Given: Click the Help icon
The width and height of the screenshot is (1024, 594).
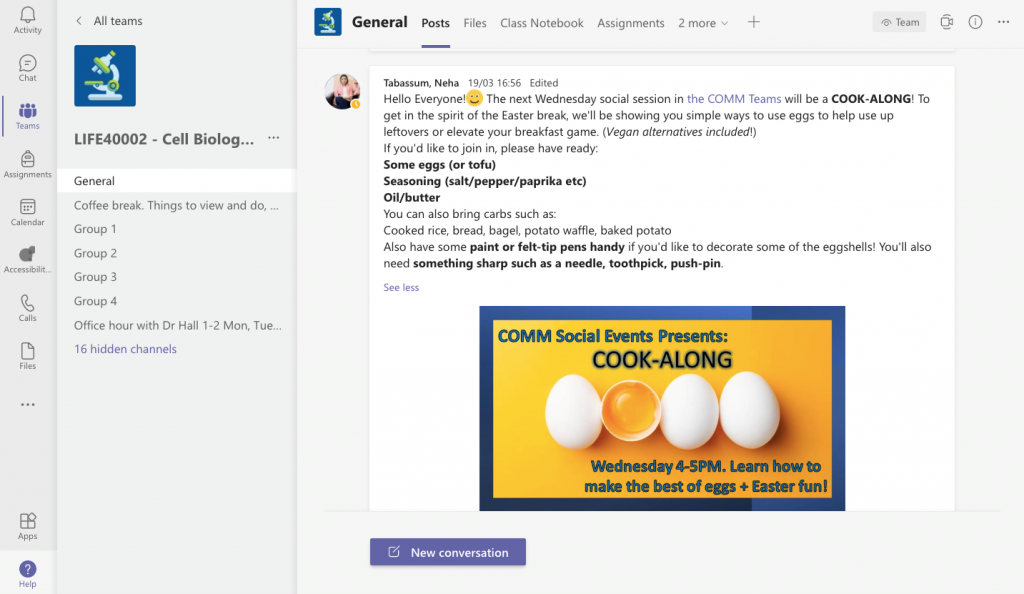Looking at the screenshot, I should pos(27,573).
